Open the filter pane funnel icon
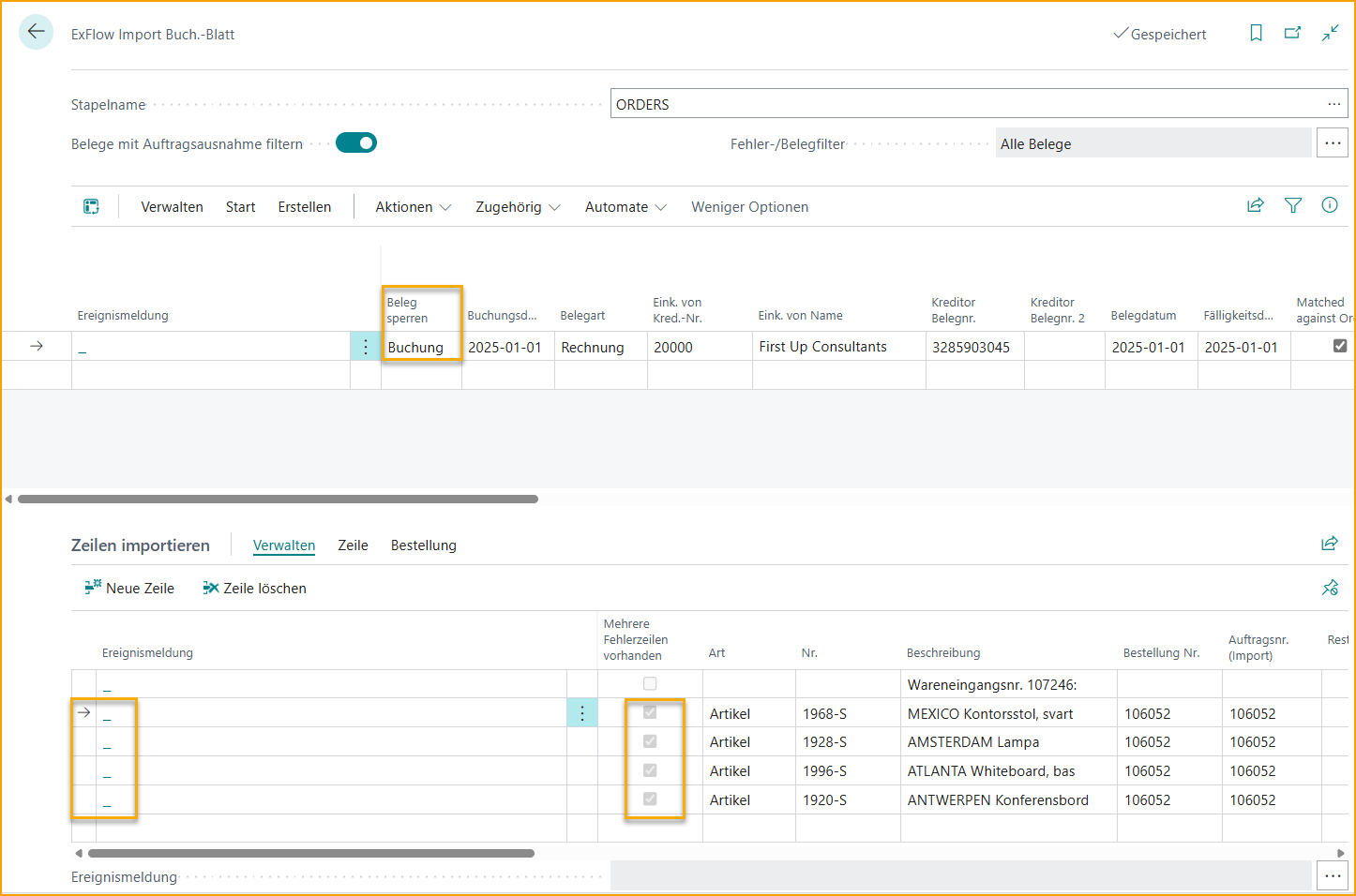Viewport: 1356px width, 896px height. click(1292, 205)
